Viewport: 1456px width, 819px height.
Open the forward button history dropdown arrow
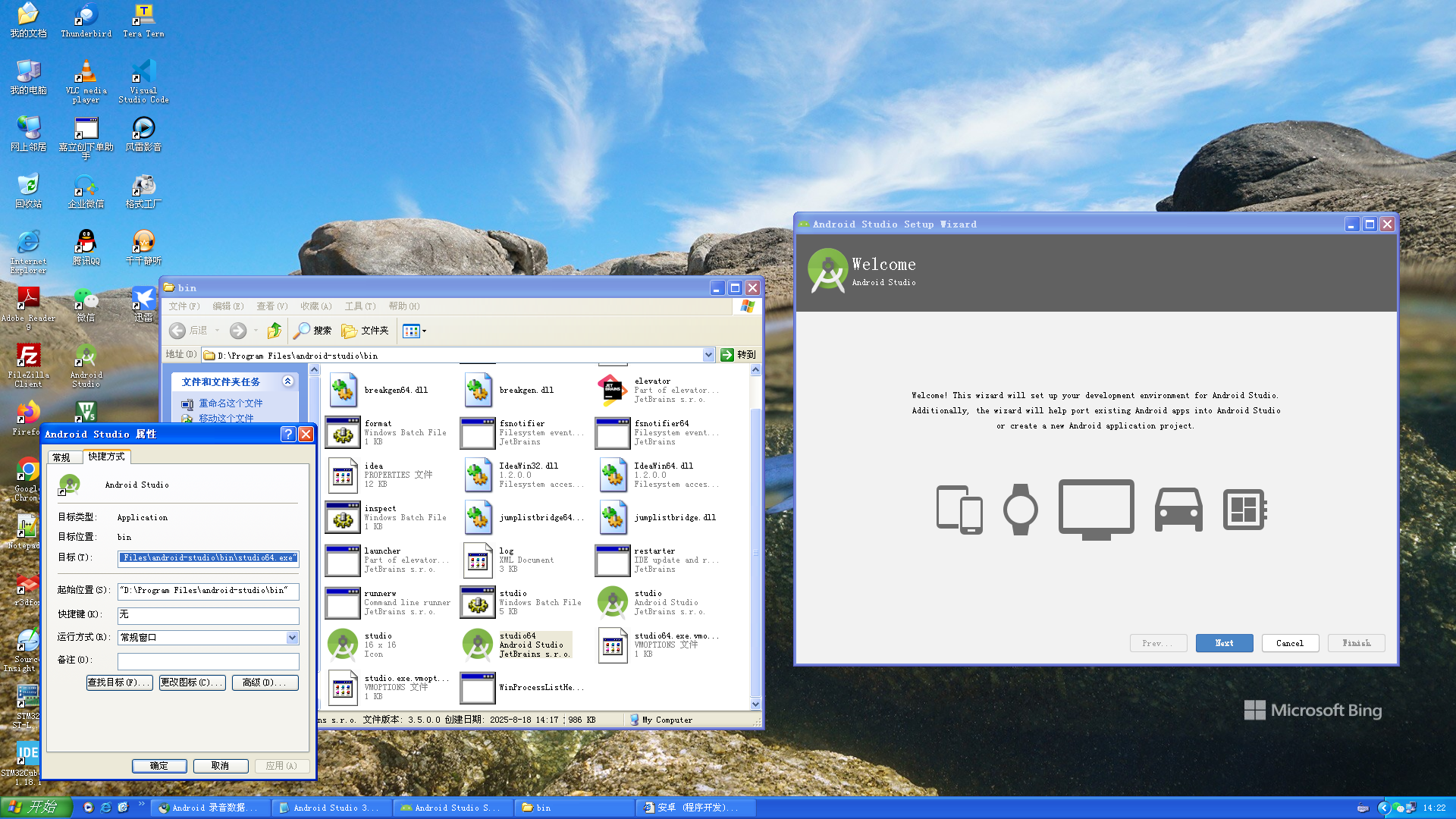point(256,331)
